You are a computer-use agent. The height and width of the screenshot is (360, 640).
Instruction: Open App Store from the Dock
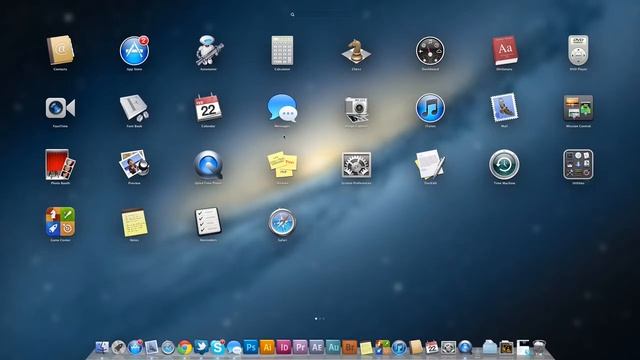(135, 347)
